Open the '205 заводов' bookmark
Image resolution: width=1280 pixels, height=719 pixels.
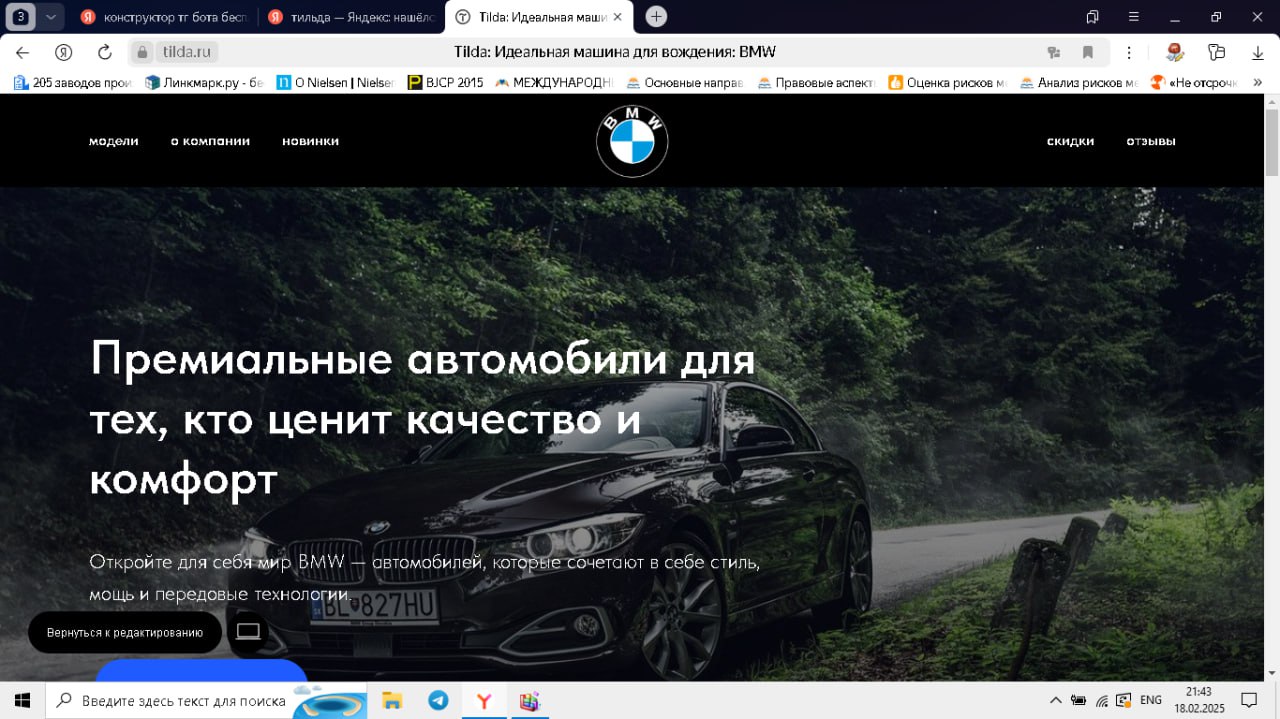coord(73,83)
